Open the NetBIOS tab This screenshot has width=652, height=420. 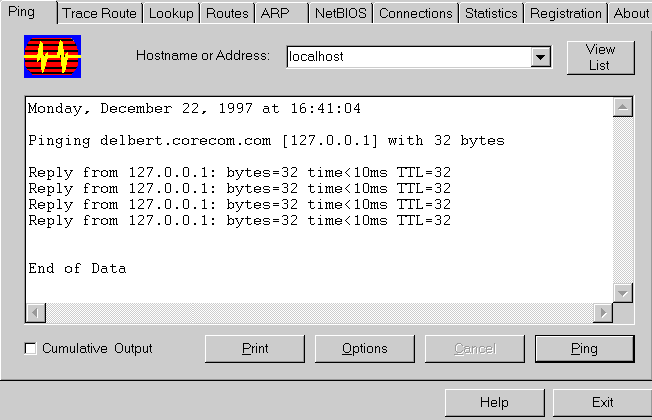[x=341, y=13]
